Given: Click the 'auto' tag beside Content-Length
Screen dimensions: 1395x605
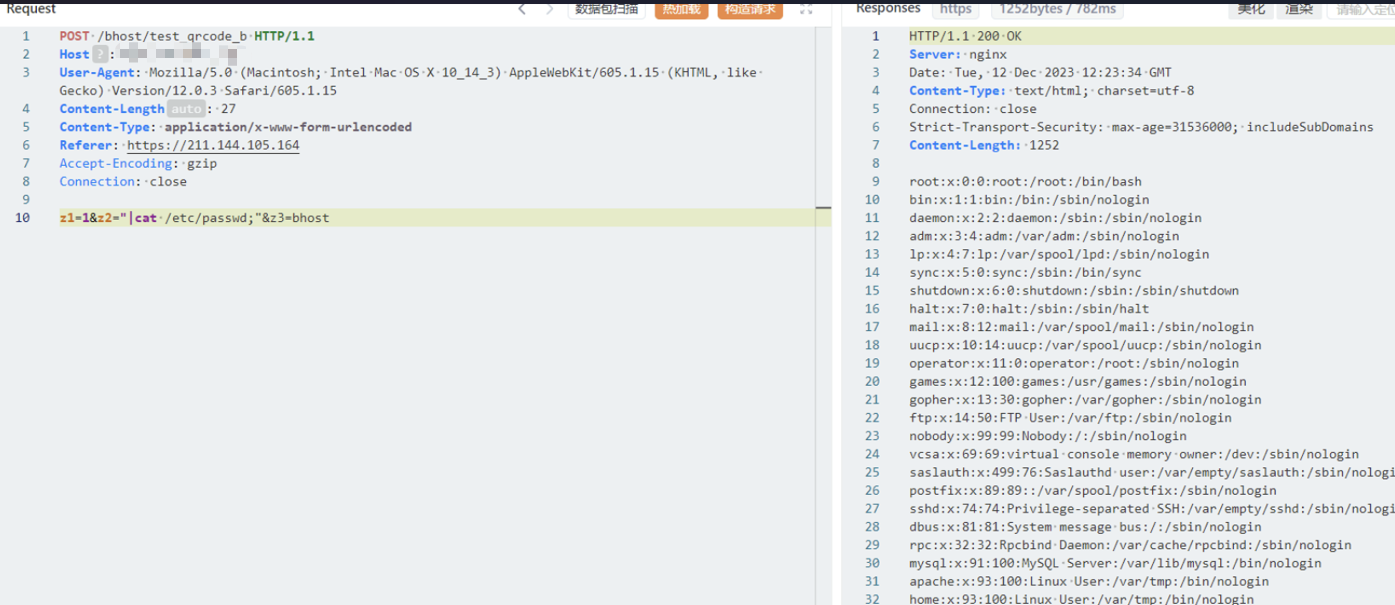Looking at the screenshot, I should (186, 109).
